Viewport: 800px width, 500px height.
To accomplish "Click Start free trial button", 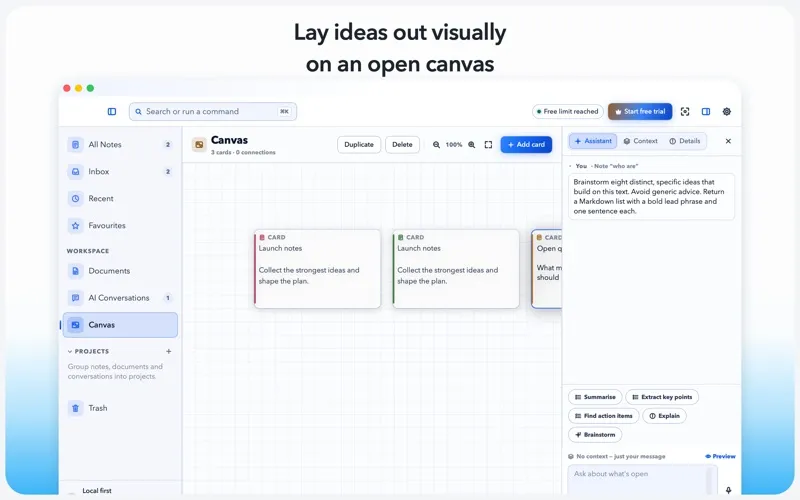I will (x=640, y=112).
